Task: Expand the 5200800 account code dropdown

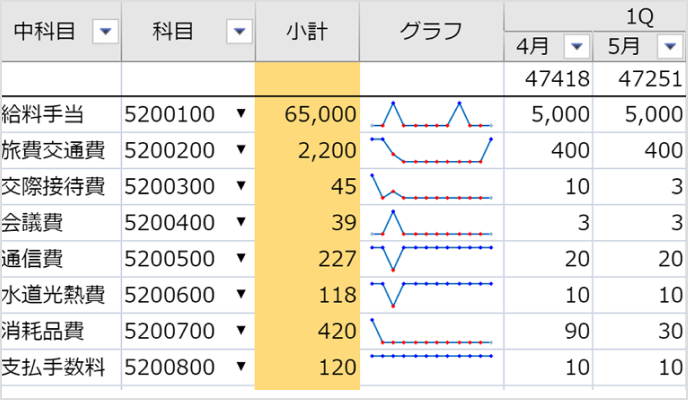Action: (x=241, y=367)
